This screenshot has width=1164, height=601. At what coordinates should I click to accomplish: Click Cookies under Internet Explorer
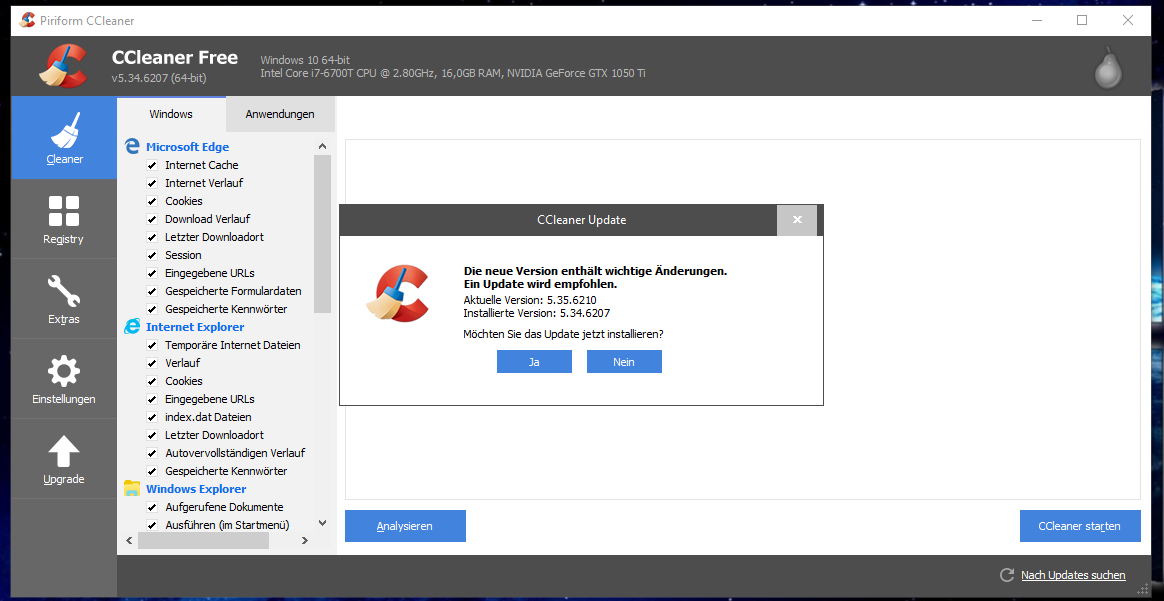(x=183, y=381)
